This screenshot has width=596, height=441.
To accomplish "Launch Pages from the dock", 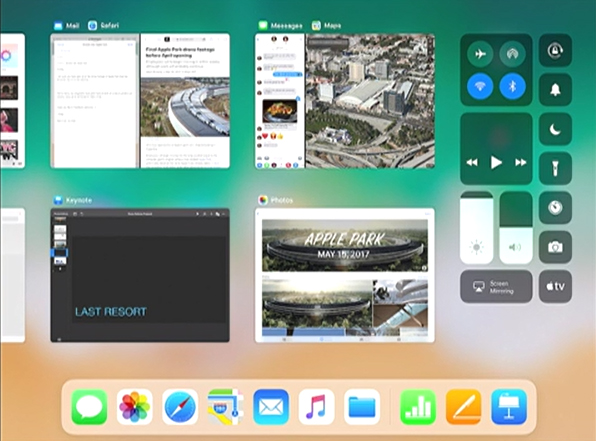I will [463, 407].
